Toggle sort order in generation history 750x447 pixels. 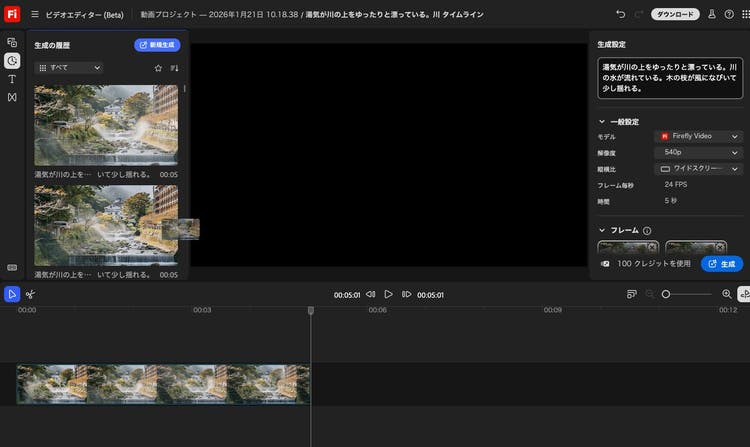pos(174,68)
